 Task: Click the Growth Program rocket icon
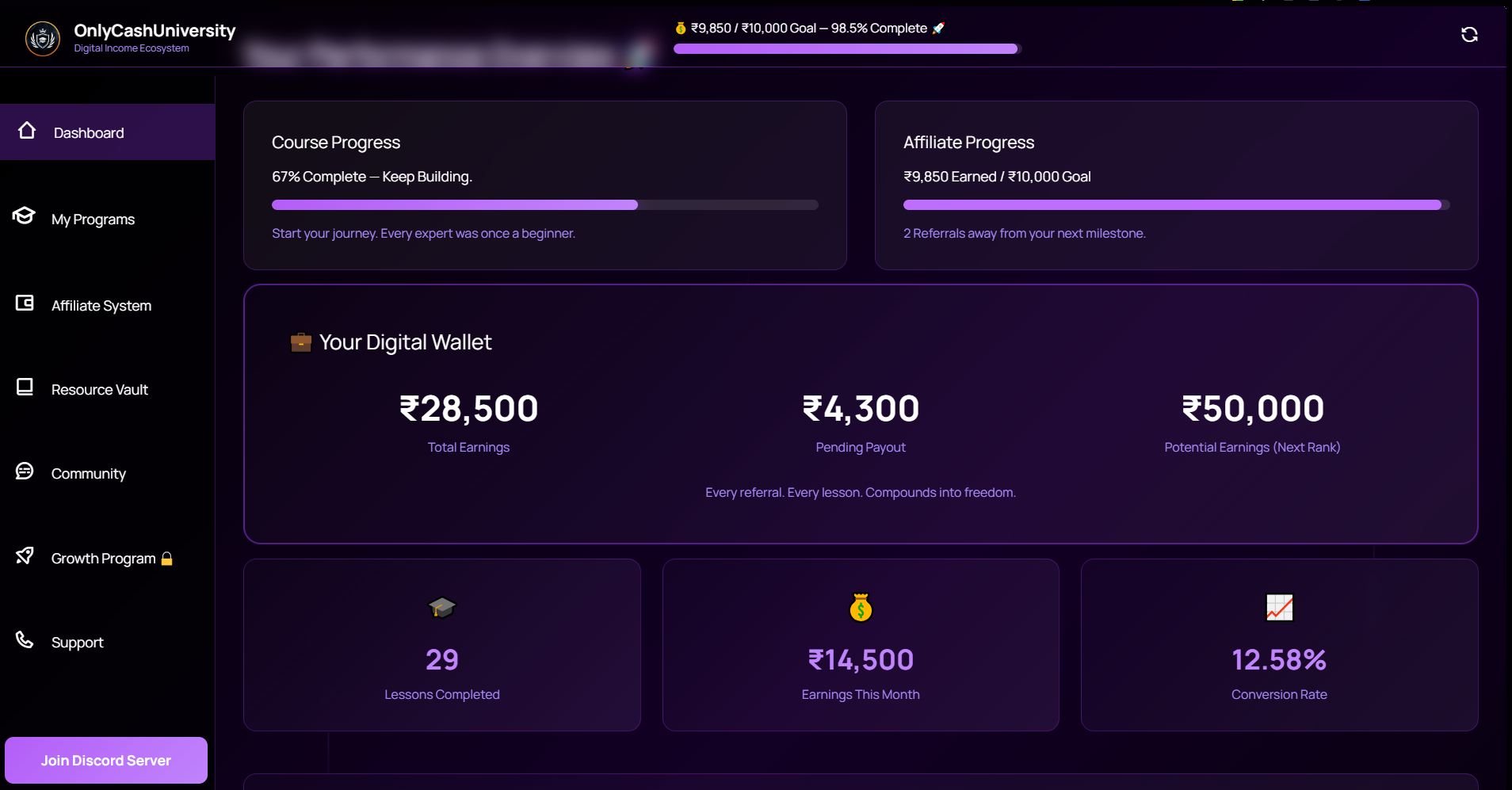[25, 556]
